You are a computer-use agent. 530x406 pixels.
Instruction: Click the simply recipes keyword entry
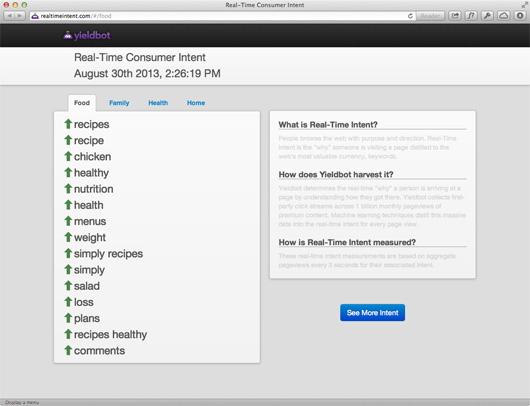(x=108, y=254)
